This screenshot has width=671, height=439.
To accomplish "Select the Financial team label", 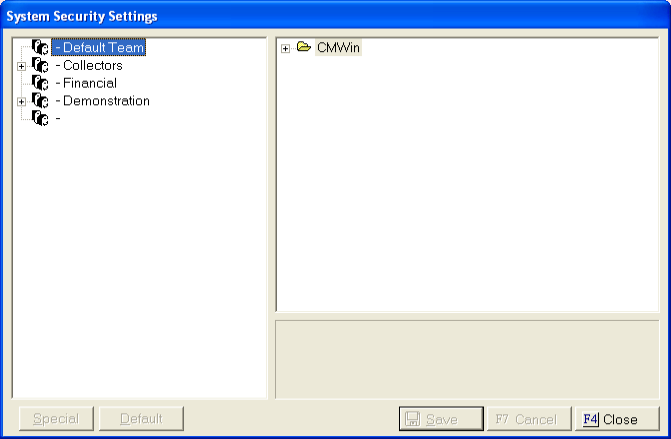I will click(89, 84).
